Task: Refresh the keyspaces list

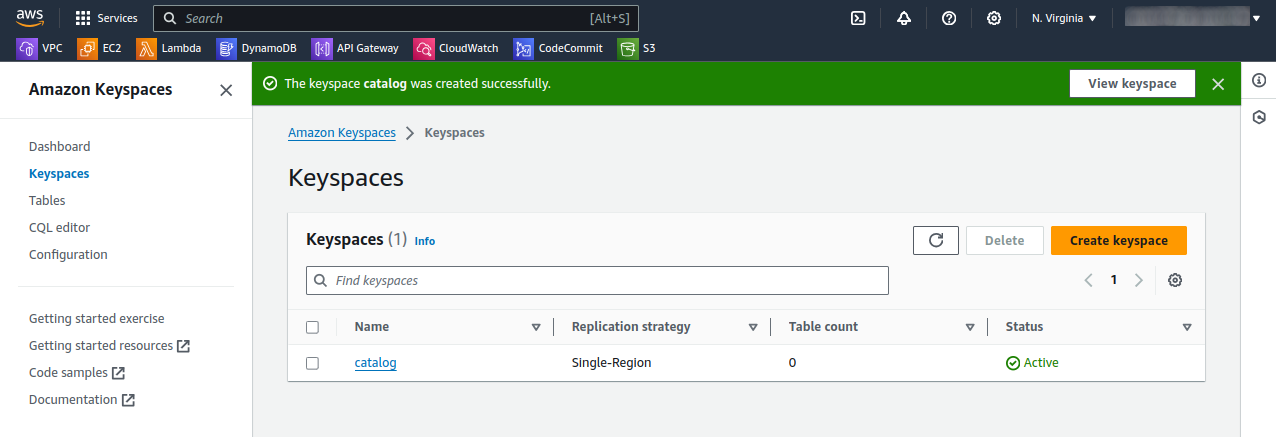Action: click(935, 240)
